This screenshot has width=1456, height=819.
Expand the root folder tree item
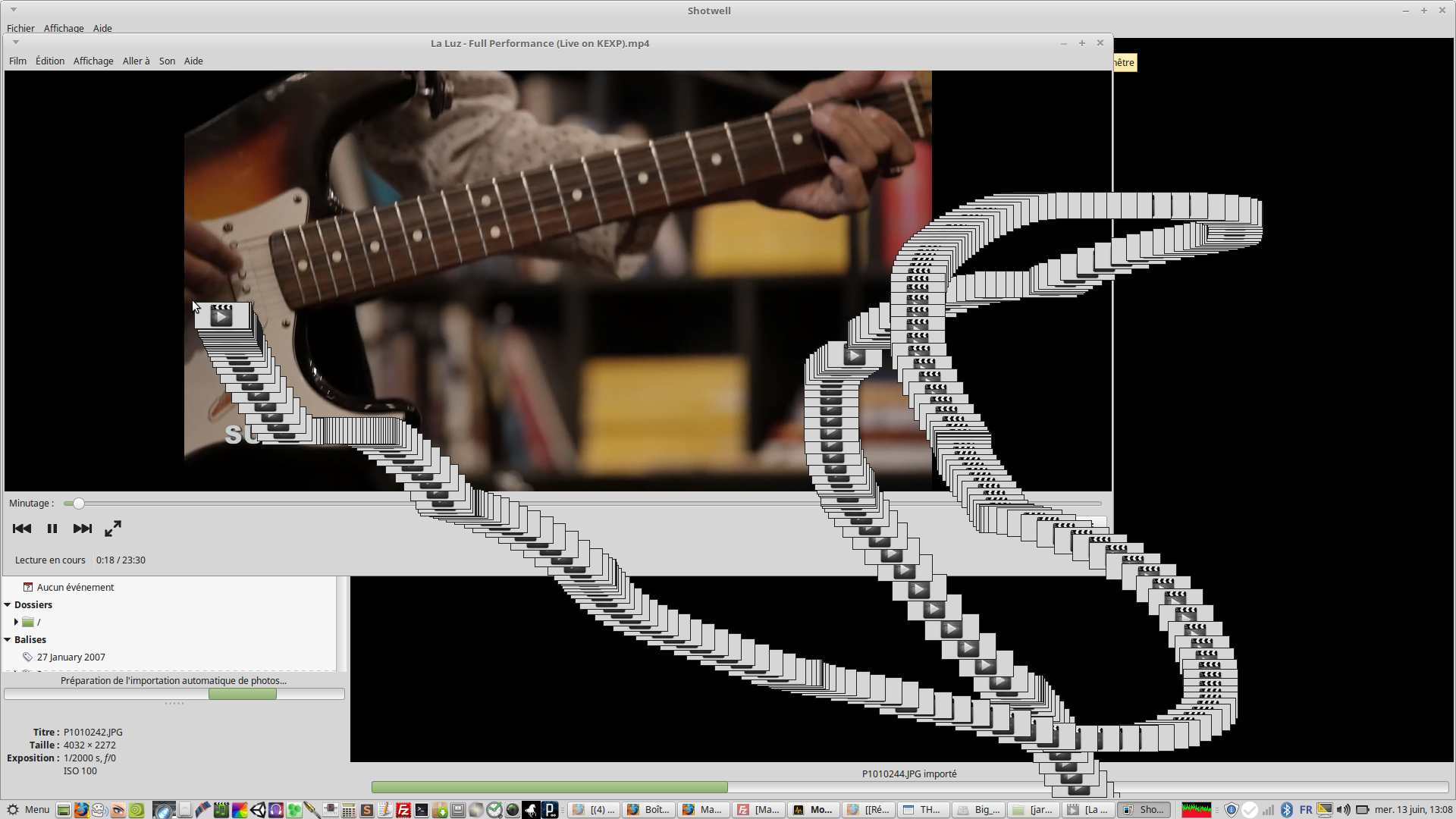[16, 622]
